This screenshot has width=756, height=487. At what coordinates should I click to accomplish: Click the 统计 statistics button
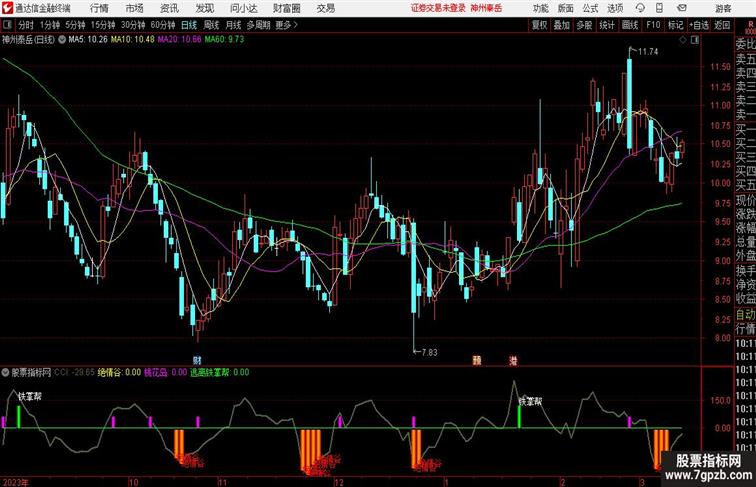(607, 25)
